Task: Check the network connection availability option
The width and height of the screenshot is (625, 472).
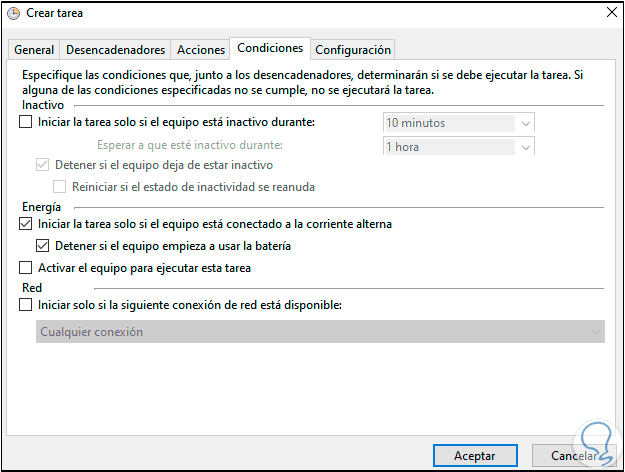Action: (x=26, y=305)
